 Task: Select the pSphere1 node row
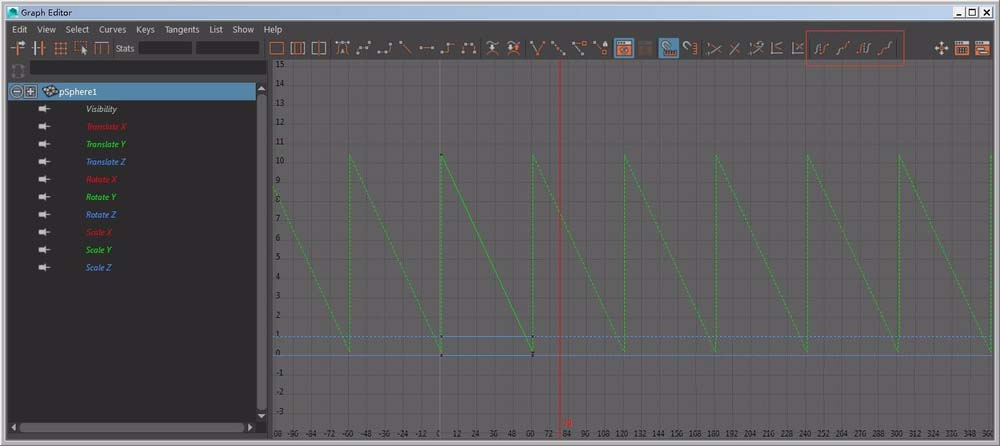tap(132, 92)
